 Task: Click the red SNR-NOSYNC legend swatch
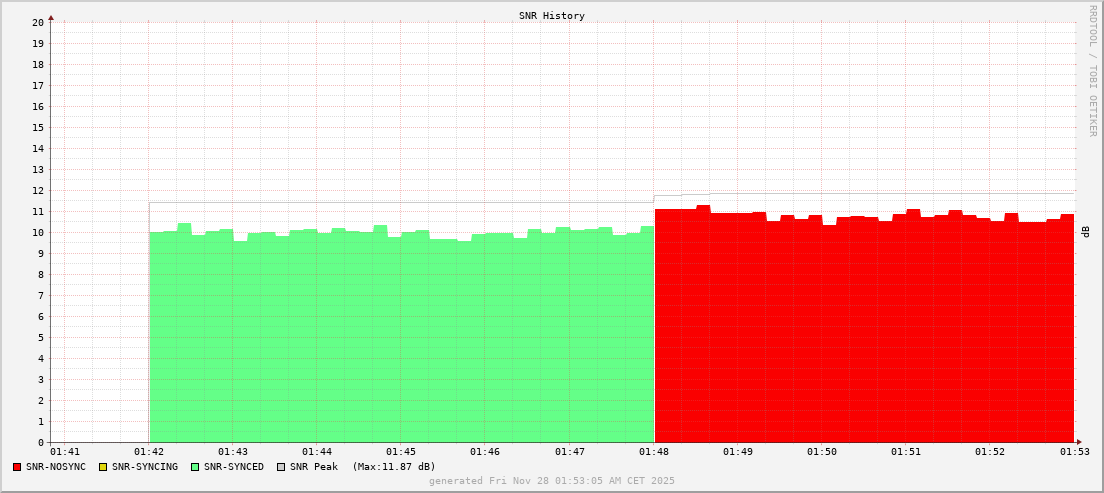click(17, 467)
